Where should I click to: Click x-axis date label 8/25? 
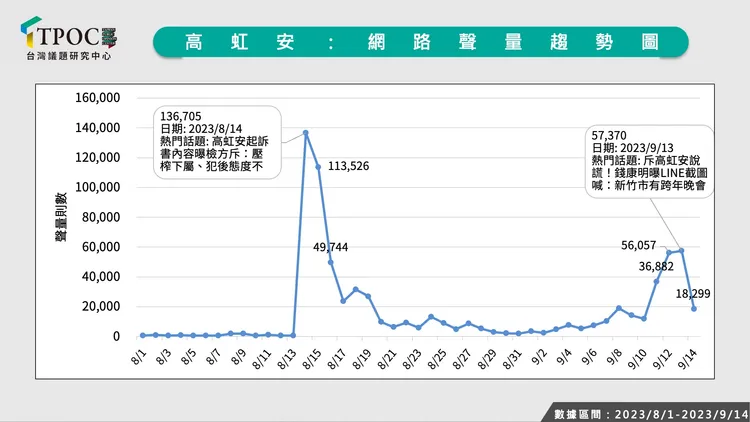[437, 359]
